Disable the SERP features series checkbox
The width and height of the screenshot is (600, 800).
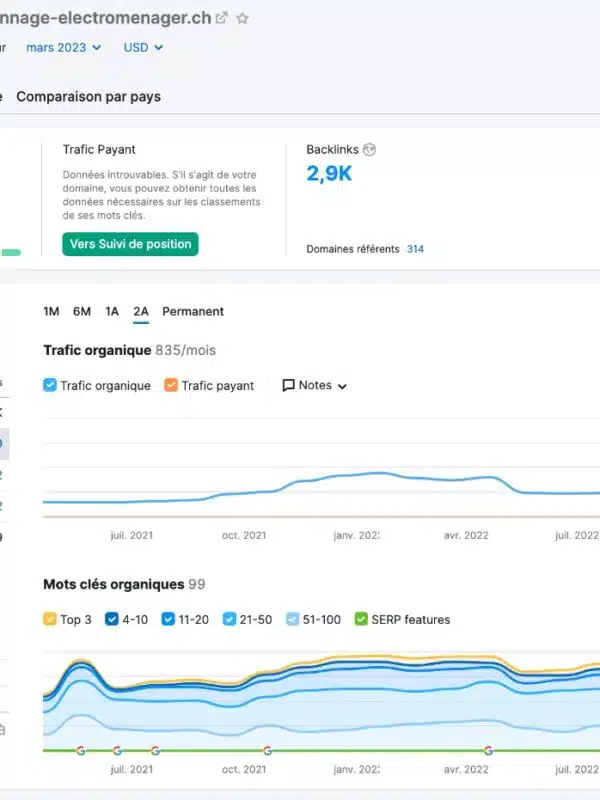point(361,619)
